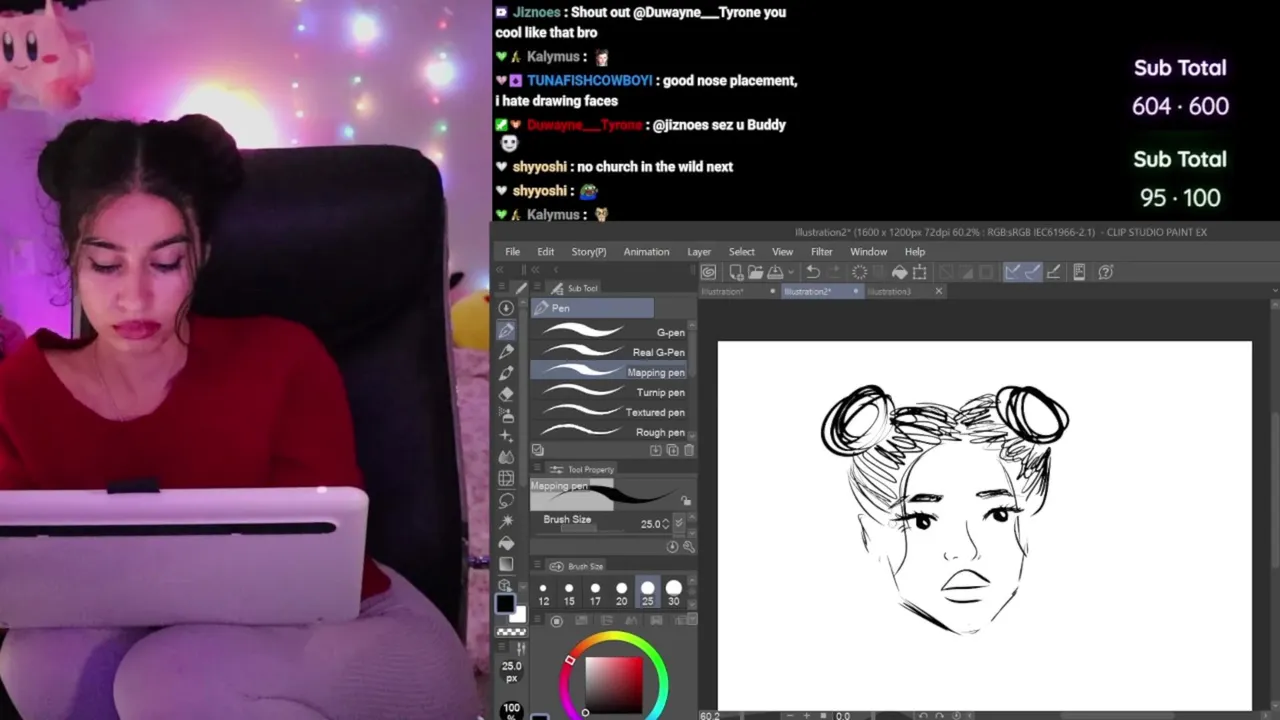Image resolution: width=1280 pixels, height=720 pixels.
Task: Click the Save icon in the command bar
Action: (x=774, y=272)
